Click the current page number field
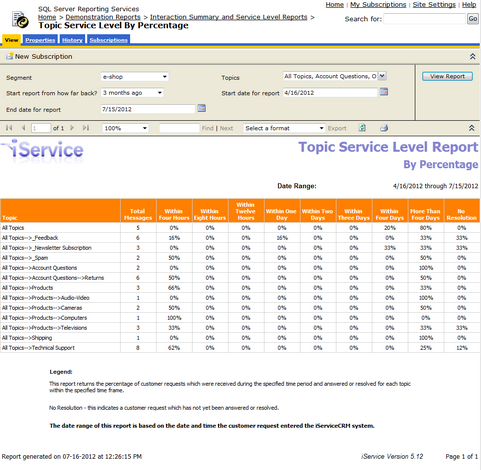 (x=41, y=128)
